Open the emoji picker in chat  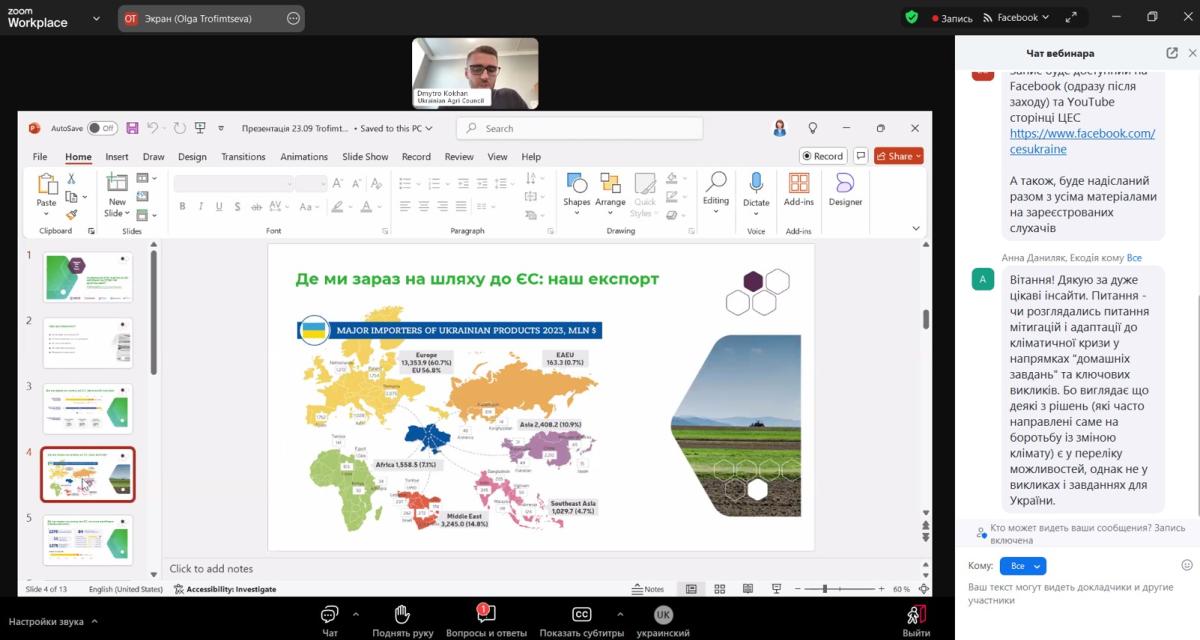(1187, 565)
